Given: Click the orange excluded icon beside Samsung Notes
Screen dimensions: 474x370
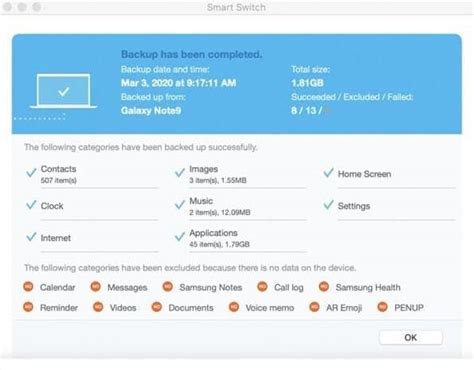Looking at the screenshot, I should 168,286.
